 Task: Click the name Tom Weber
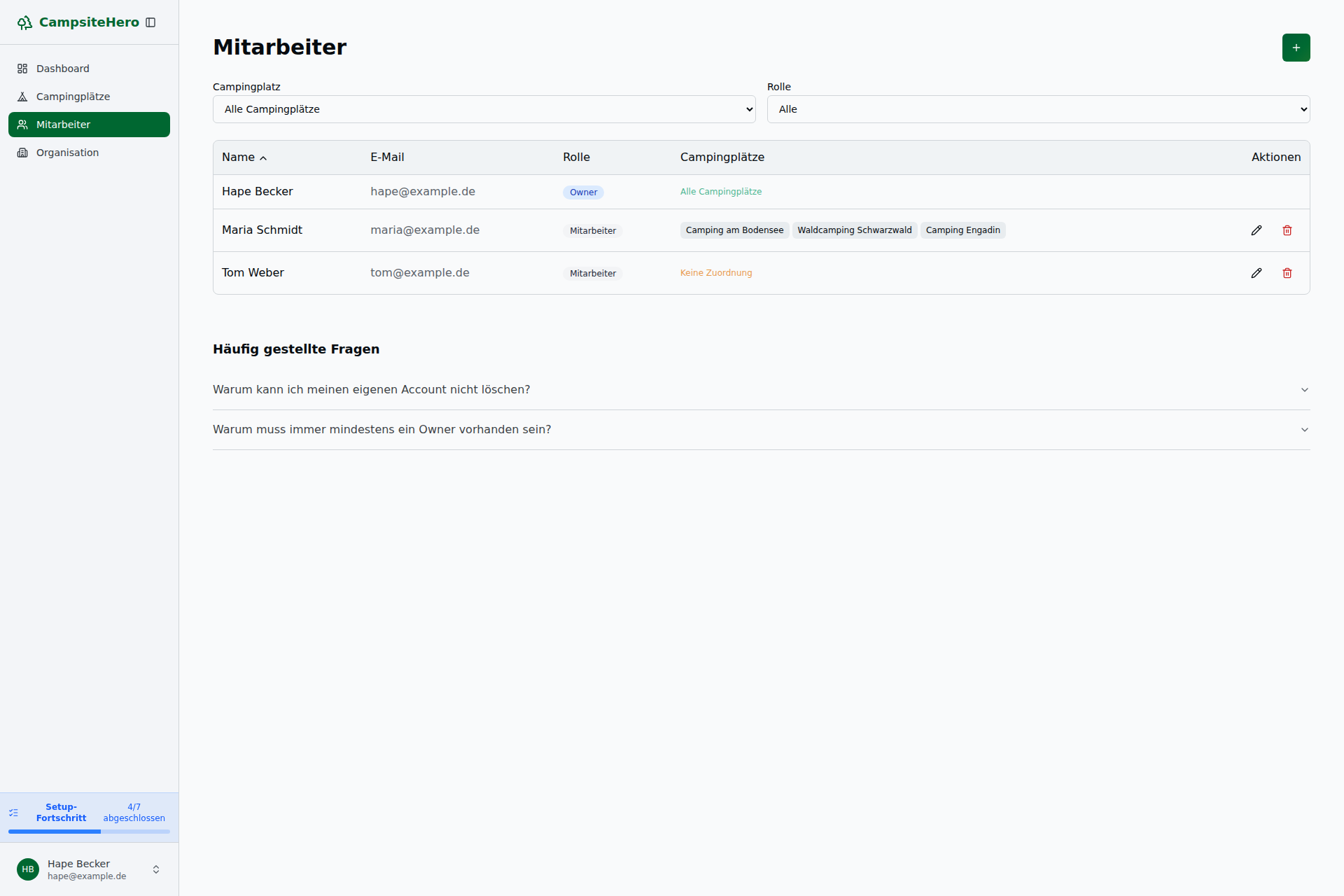(253, 273)
